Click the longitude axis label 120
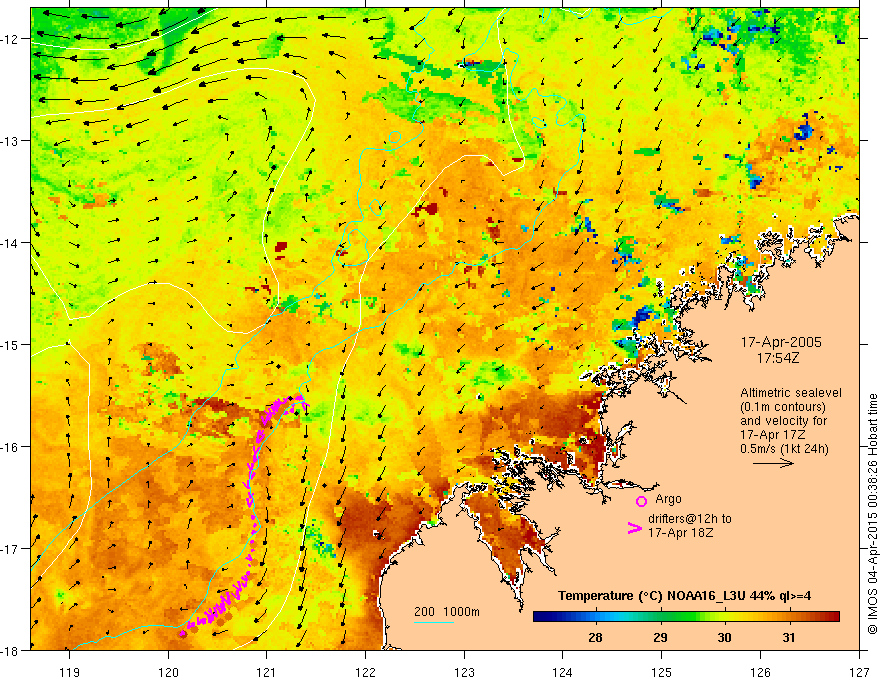Viewport: 880px width, 680px height. point(168,672)
